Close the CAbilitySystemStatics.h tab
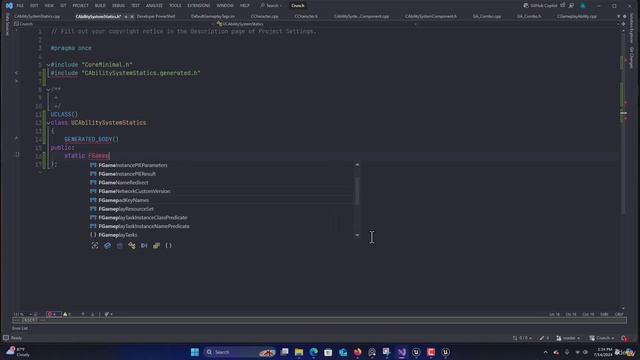This screenshot has height=360, width=640. pos(132,17)
